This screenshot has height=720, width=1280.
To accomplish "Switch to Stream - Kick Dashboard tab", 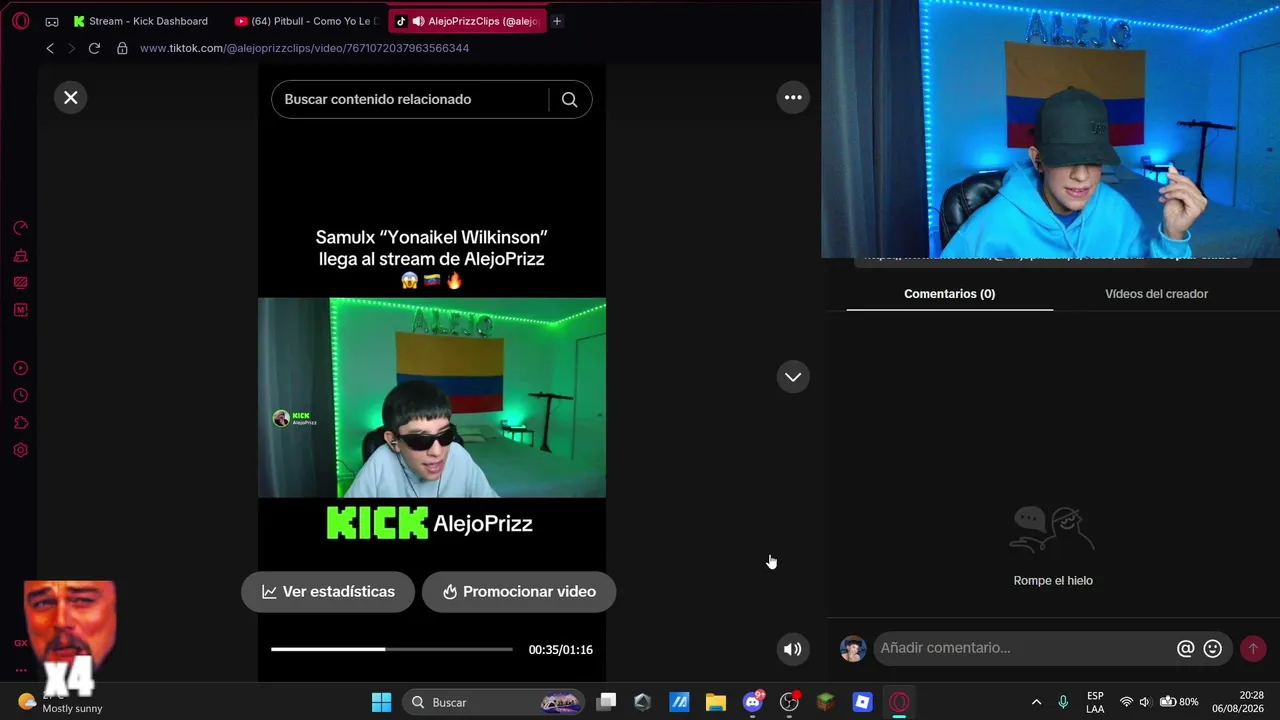I will [141, 21].
